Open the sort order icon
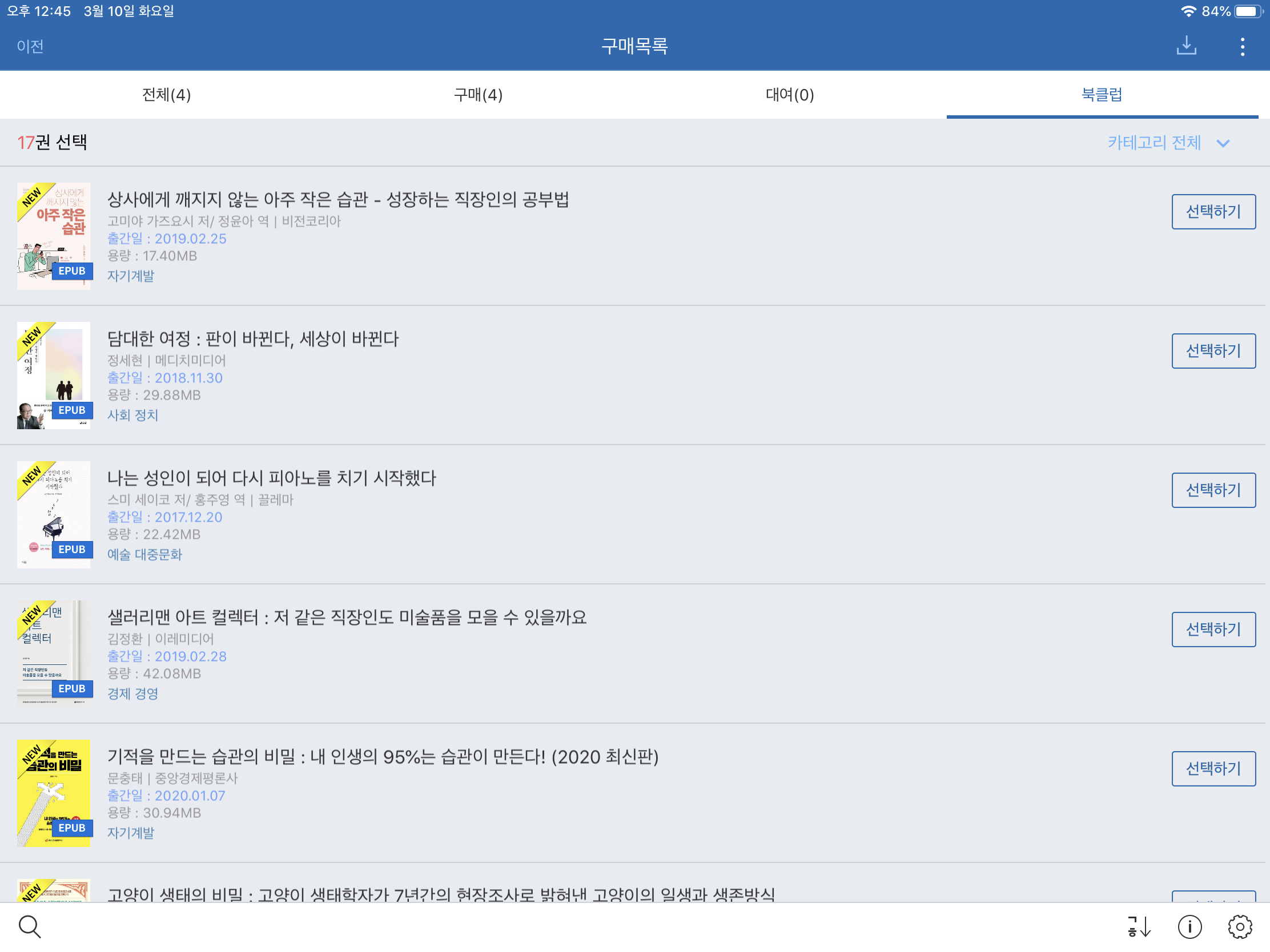This screenshot has width=1270, height=952. click(1139, 926)
